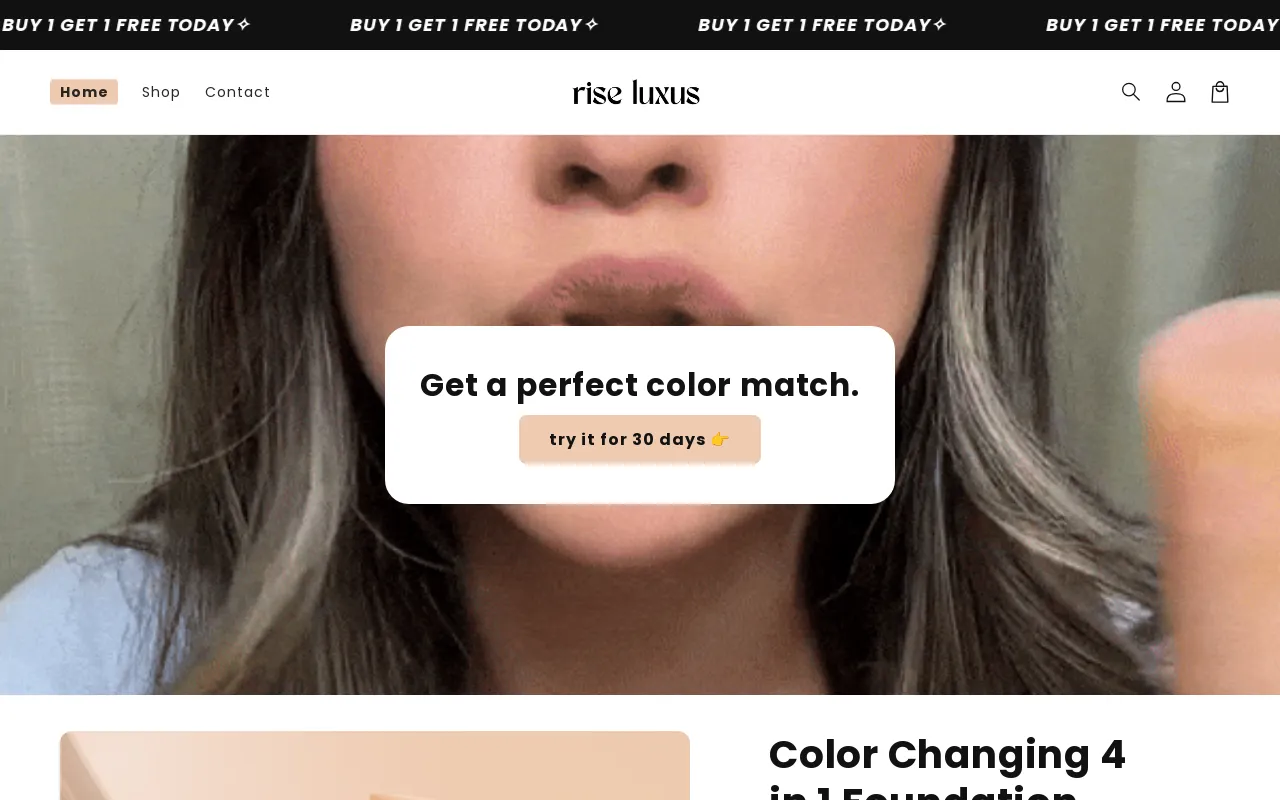Click the white rounded hero card's blank area
The height and width of the screenshot is (800, 1280).
640,483
